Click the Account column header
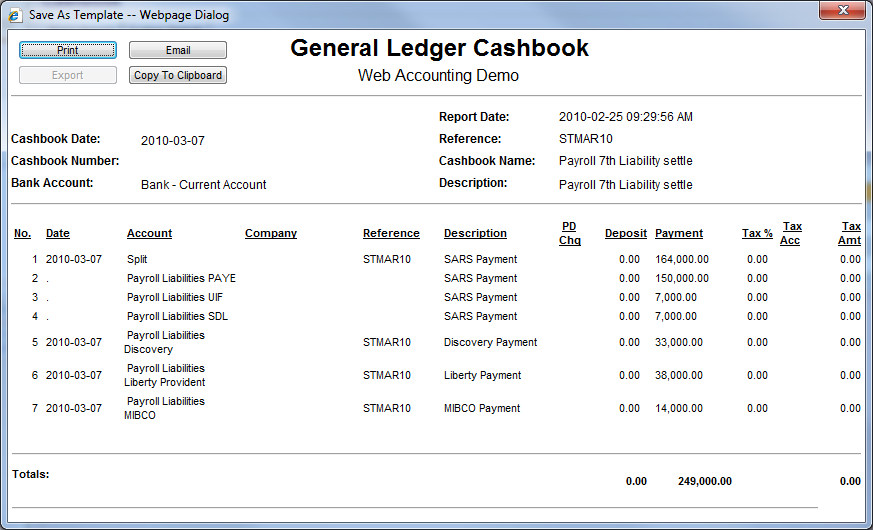Image resolution: width=873 pixels, height=530 pixels. click(149, 233)
